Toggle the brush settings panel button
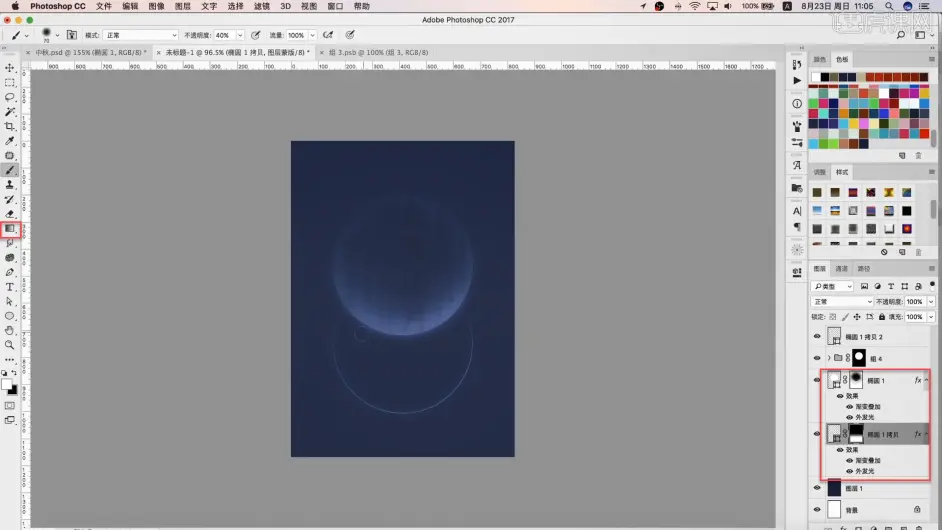Image resolution: width=942 pixels, height=530 pixels. 71,35
